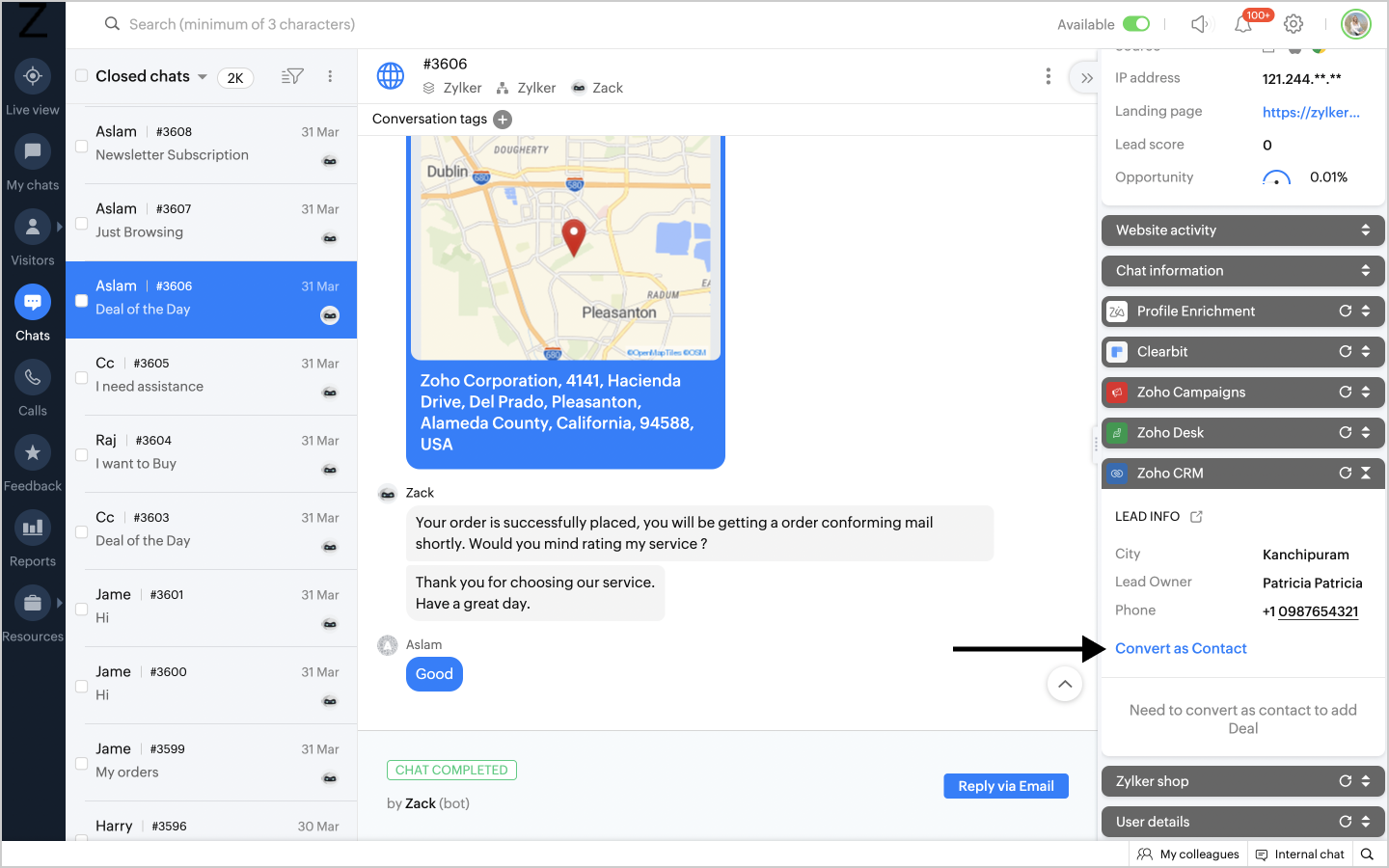Collapse the Zoho CRM panel

pyautogui.click(x=1365, y=473)
